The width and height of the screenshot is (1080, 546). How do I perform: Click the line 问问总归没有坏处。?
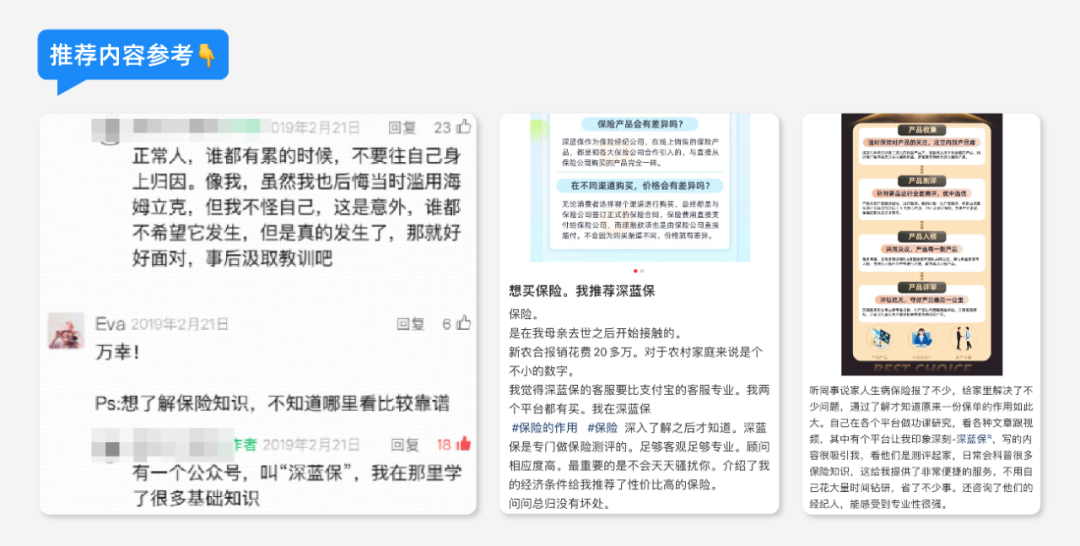pos(560,503)
